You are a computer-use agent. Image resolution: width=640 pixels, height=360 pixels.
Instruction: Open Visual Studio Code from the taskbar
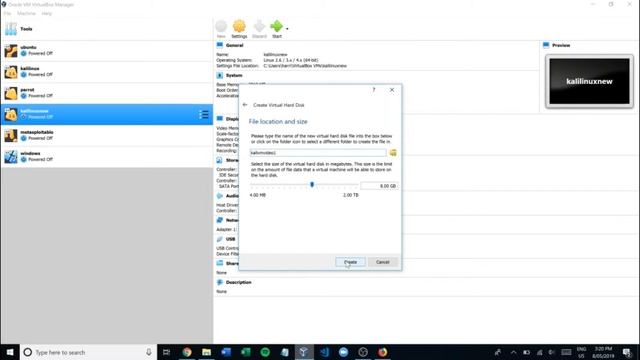[324, 352]
